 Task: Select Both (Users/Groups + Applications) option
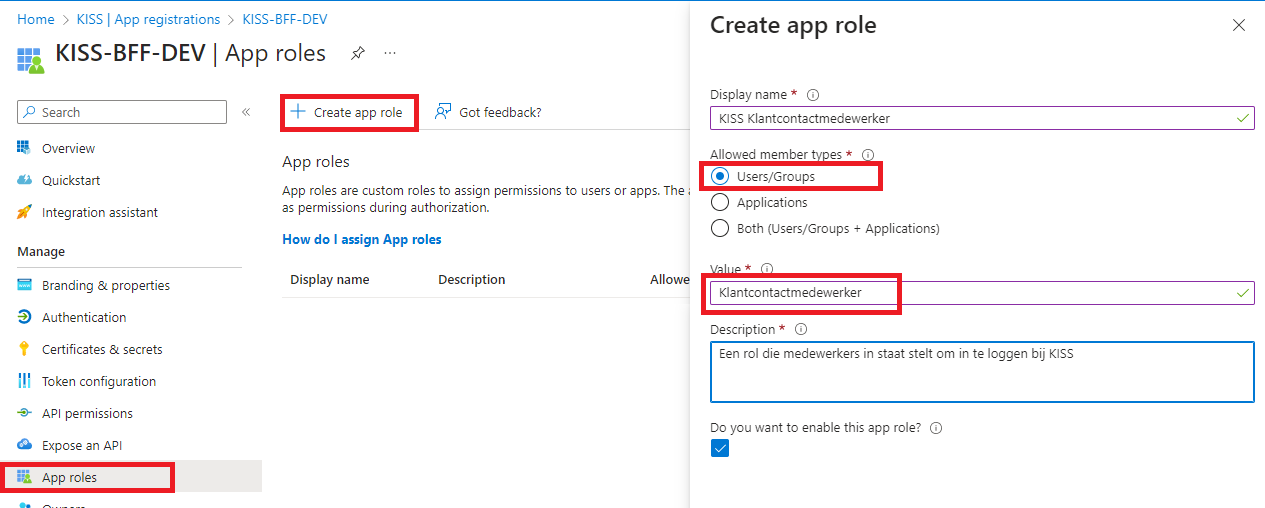(720, 228)
